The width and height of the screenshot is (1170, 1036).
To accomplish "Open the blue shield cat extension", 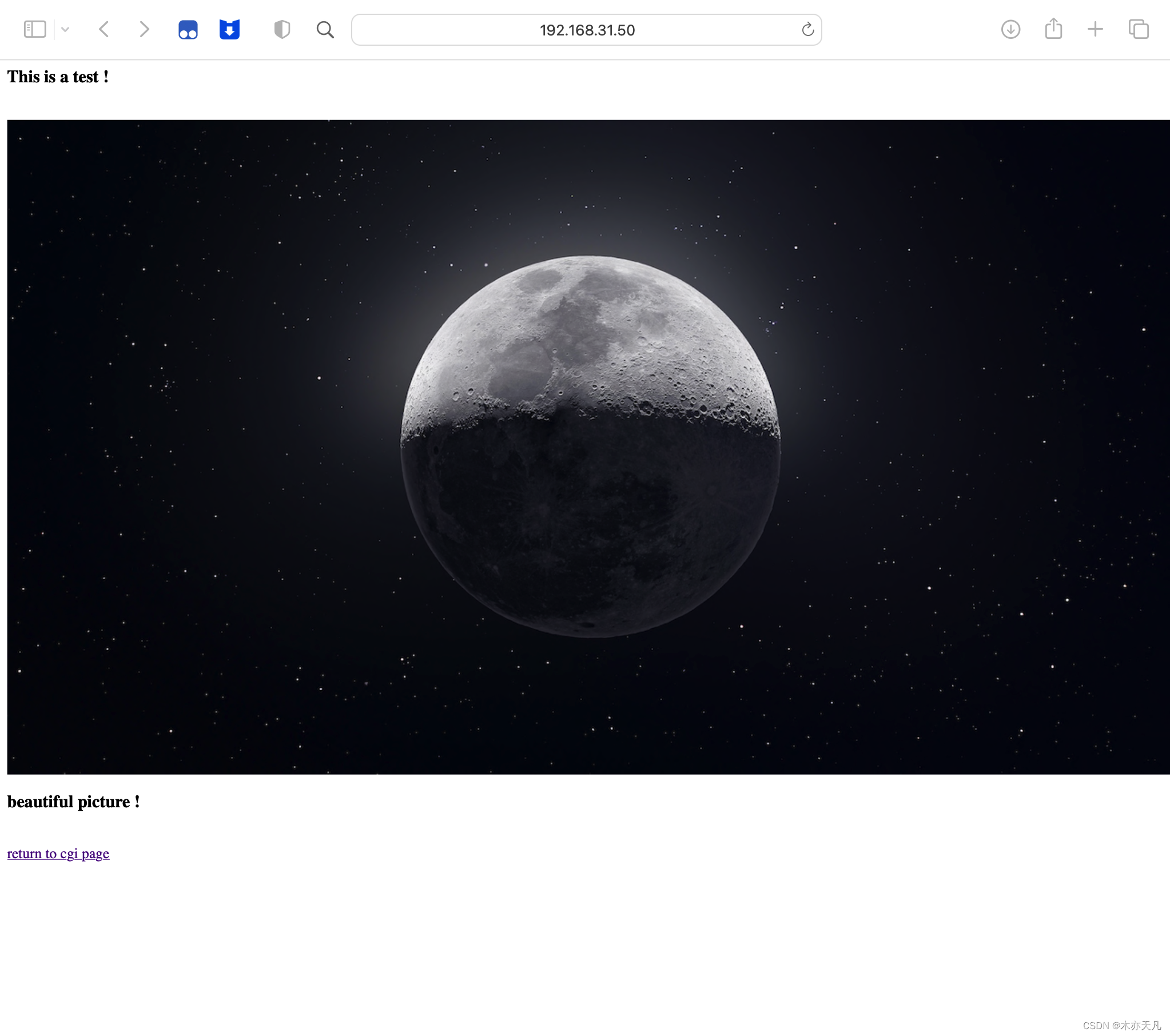I will (x=229, y=29).
